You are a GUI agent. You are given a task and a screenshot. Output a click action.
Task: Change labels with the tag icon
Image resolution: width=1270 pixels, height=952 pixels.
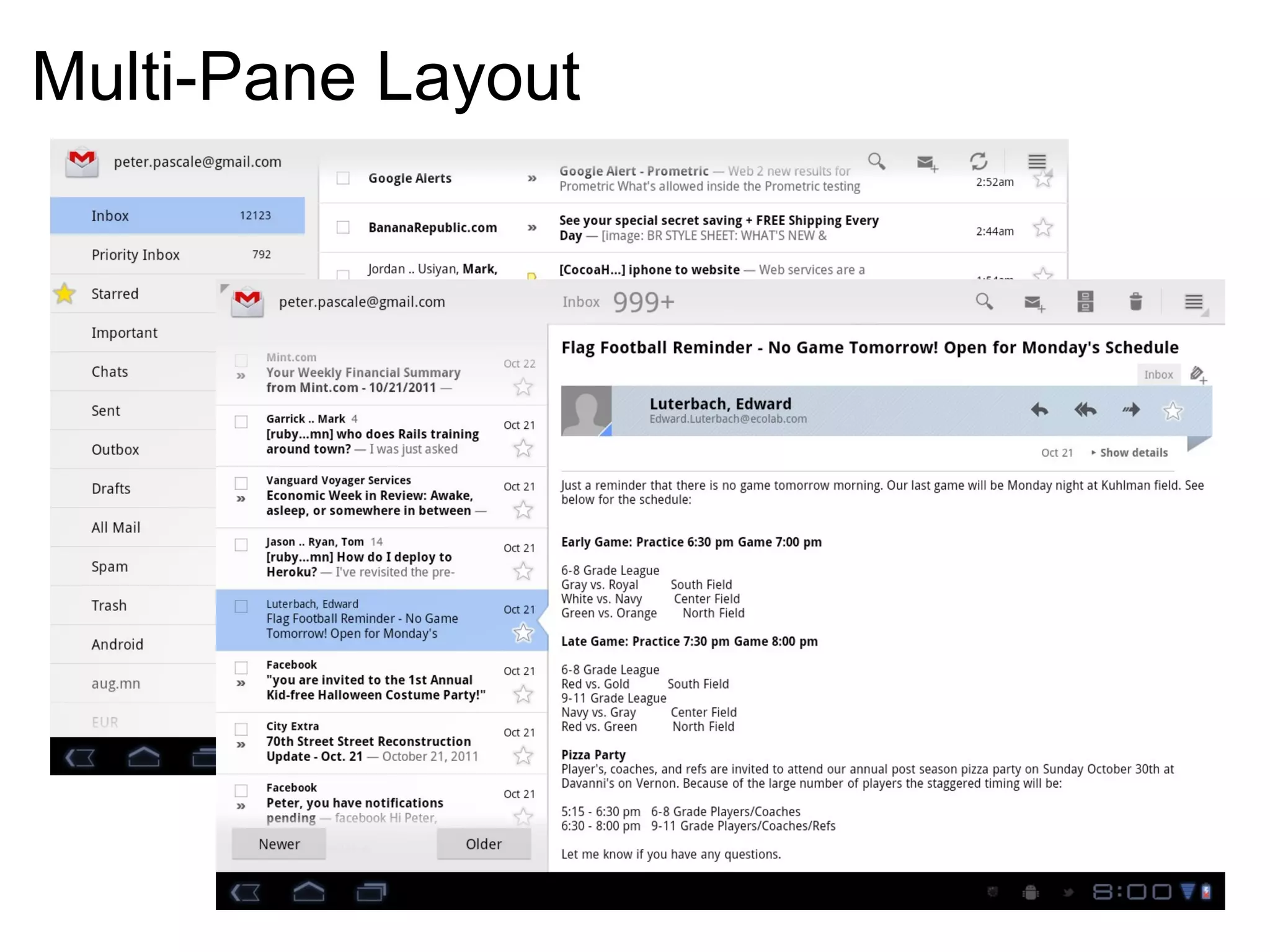coord(1198,374)
